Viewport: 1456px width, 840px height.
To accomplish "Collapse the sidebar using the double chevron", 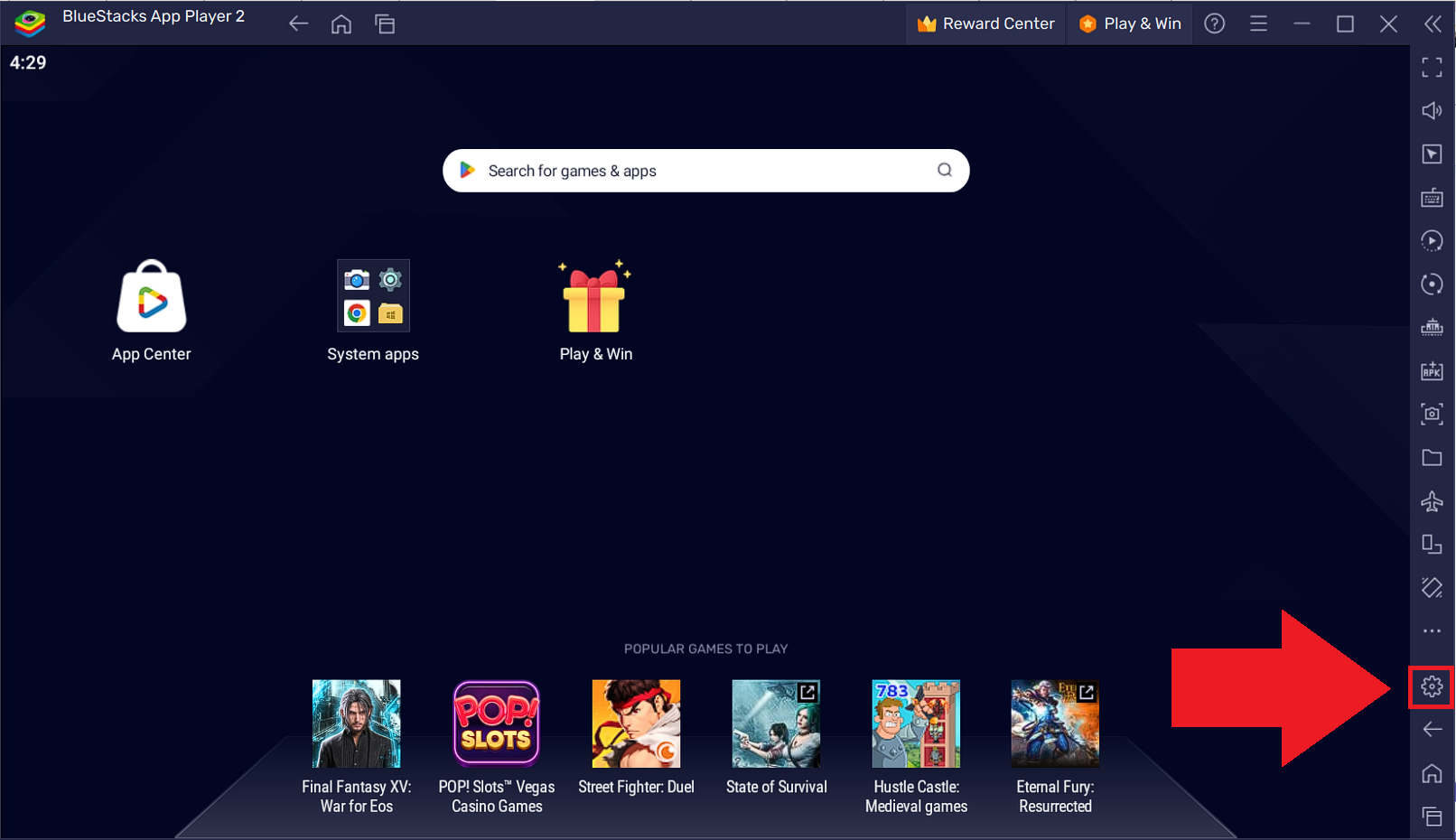I will click(x=1434, y=23).
